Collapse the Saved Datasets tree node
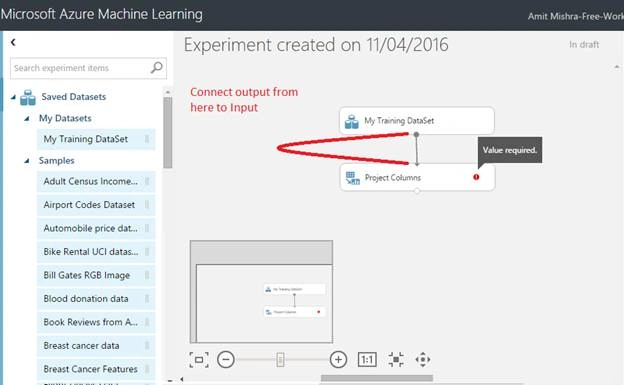The width and height of the screenshot is (624, 385). coord(13,97)
